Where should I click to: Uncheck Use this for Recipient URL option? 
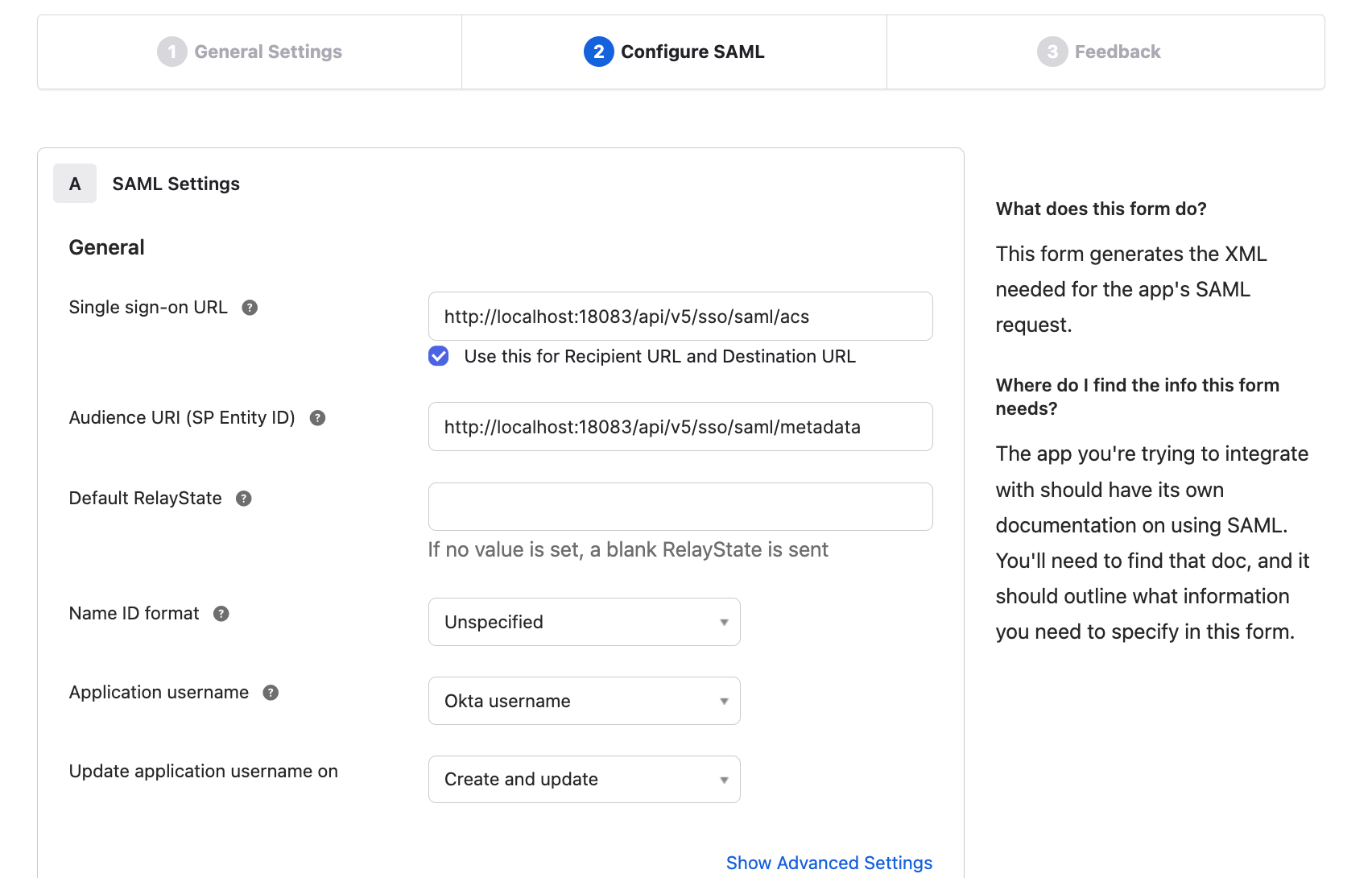pos(437,355)
